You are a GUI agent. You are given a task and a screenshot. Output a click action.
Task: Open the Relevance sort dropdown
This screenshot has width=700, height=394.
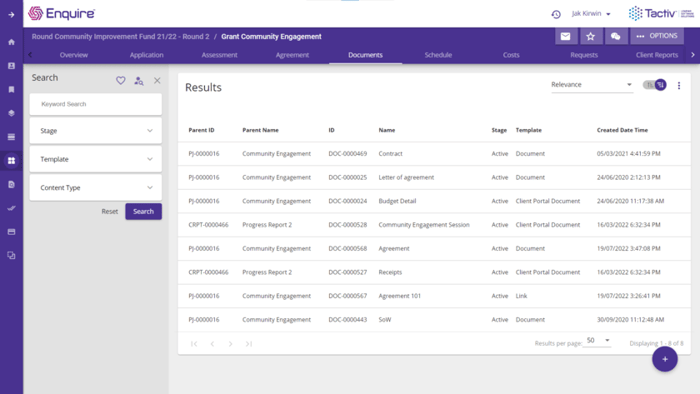coord(592,85)
